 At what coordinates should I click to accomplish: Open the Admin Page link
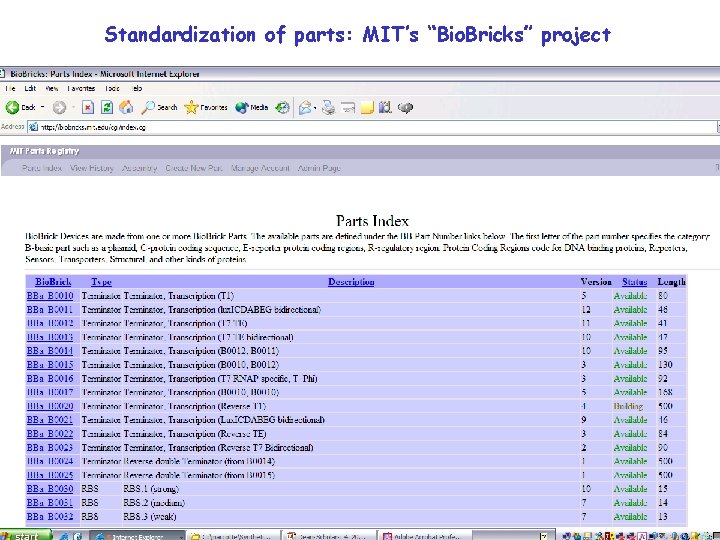[319, 168]
